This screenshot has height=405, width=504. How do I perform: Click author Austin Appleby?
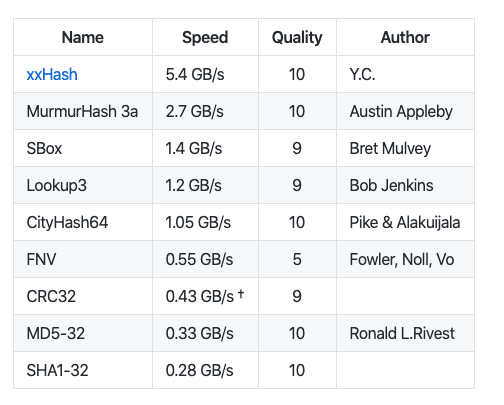click(x=401, y=112)
